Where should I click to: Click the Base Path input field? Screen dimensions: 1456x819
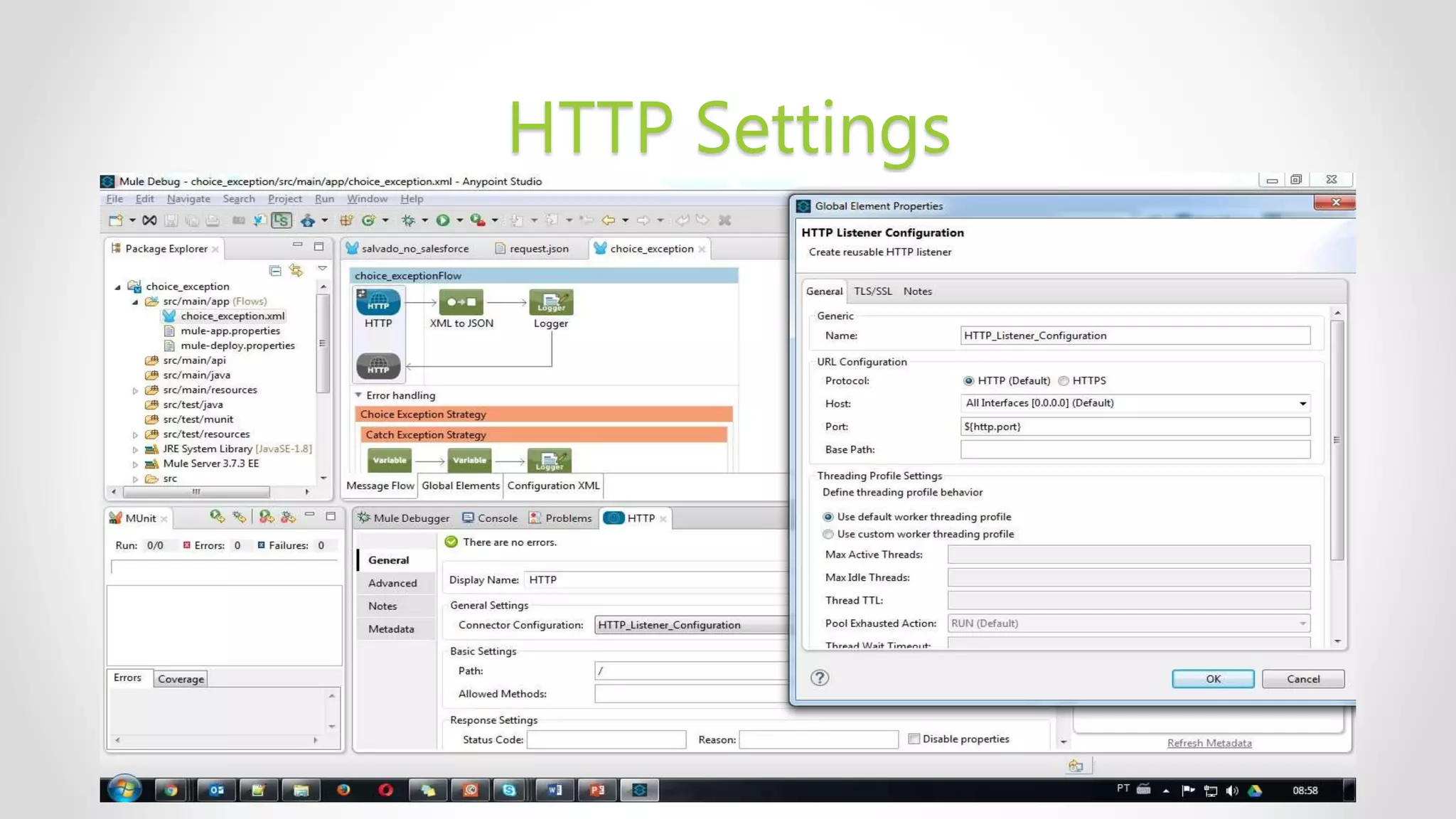point(1135,449)
